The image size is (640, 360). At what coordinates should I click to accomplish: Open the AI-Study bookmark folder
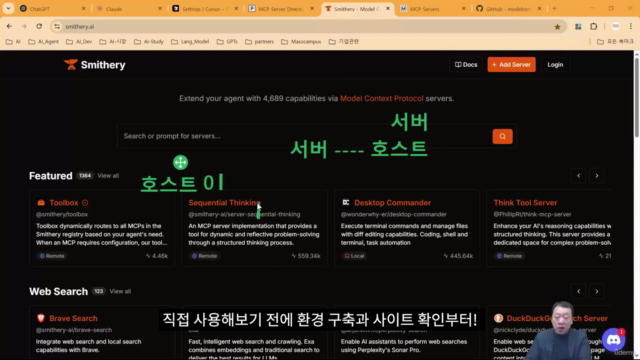point(149,42)
